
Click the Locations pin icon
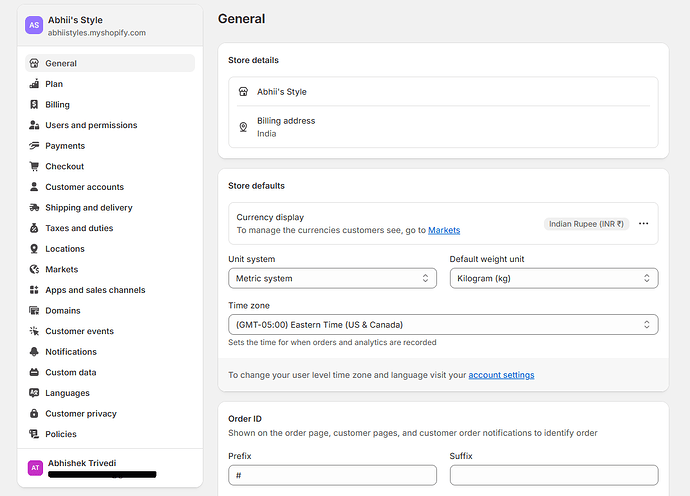click(35, 249)
